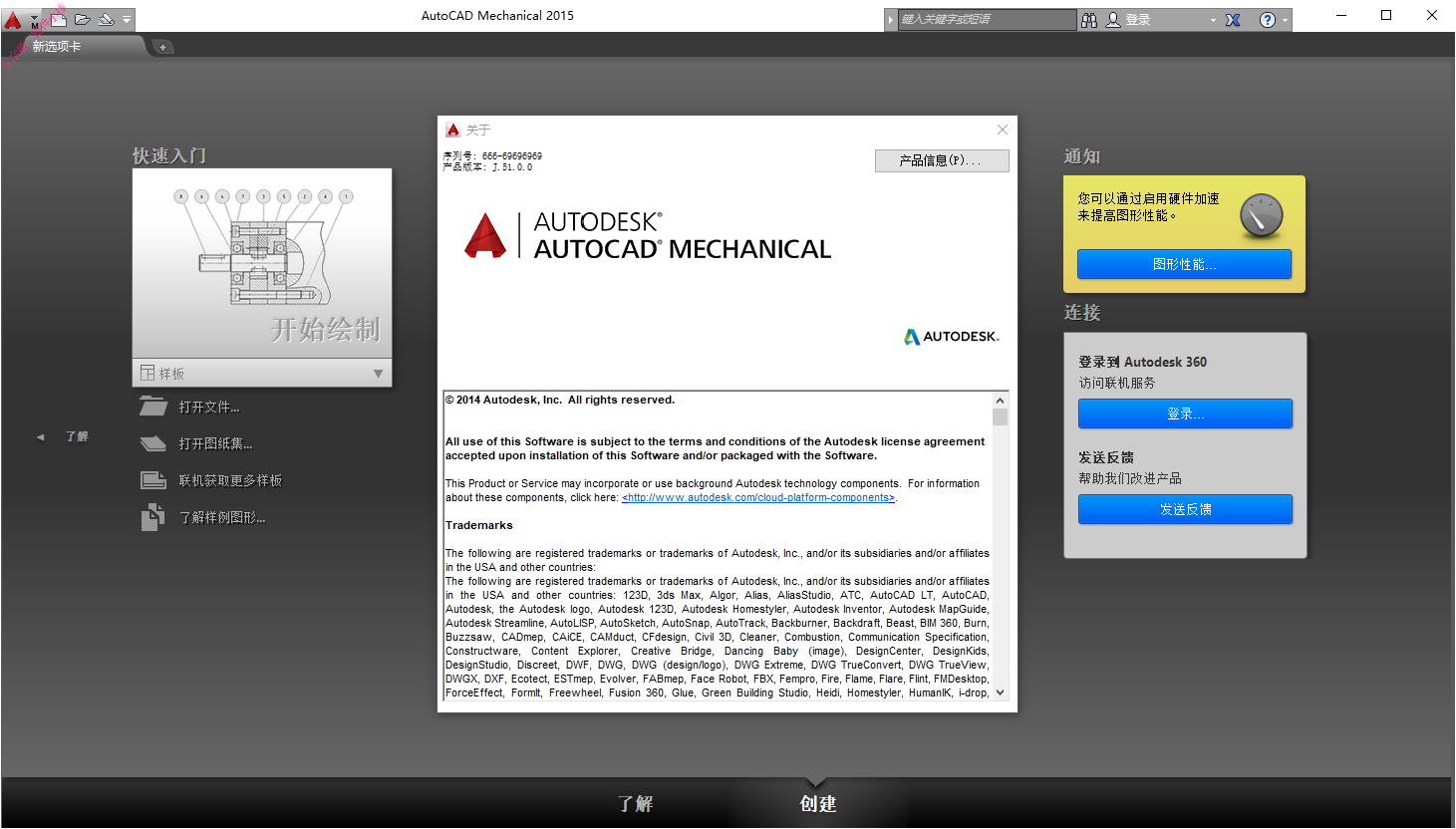Open the autodesk.com cloud-platform-components link

[758, 497]
